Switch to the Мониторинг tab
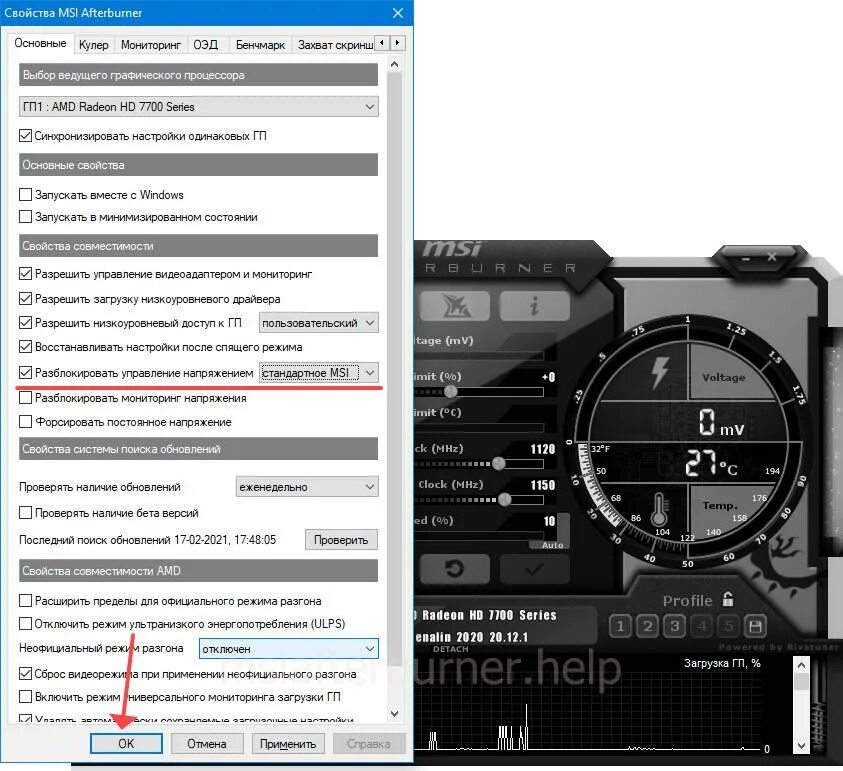Viewport: 843px width, 771px height. point(151,45)
